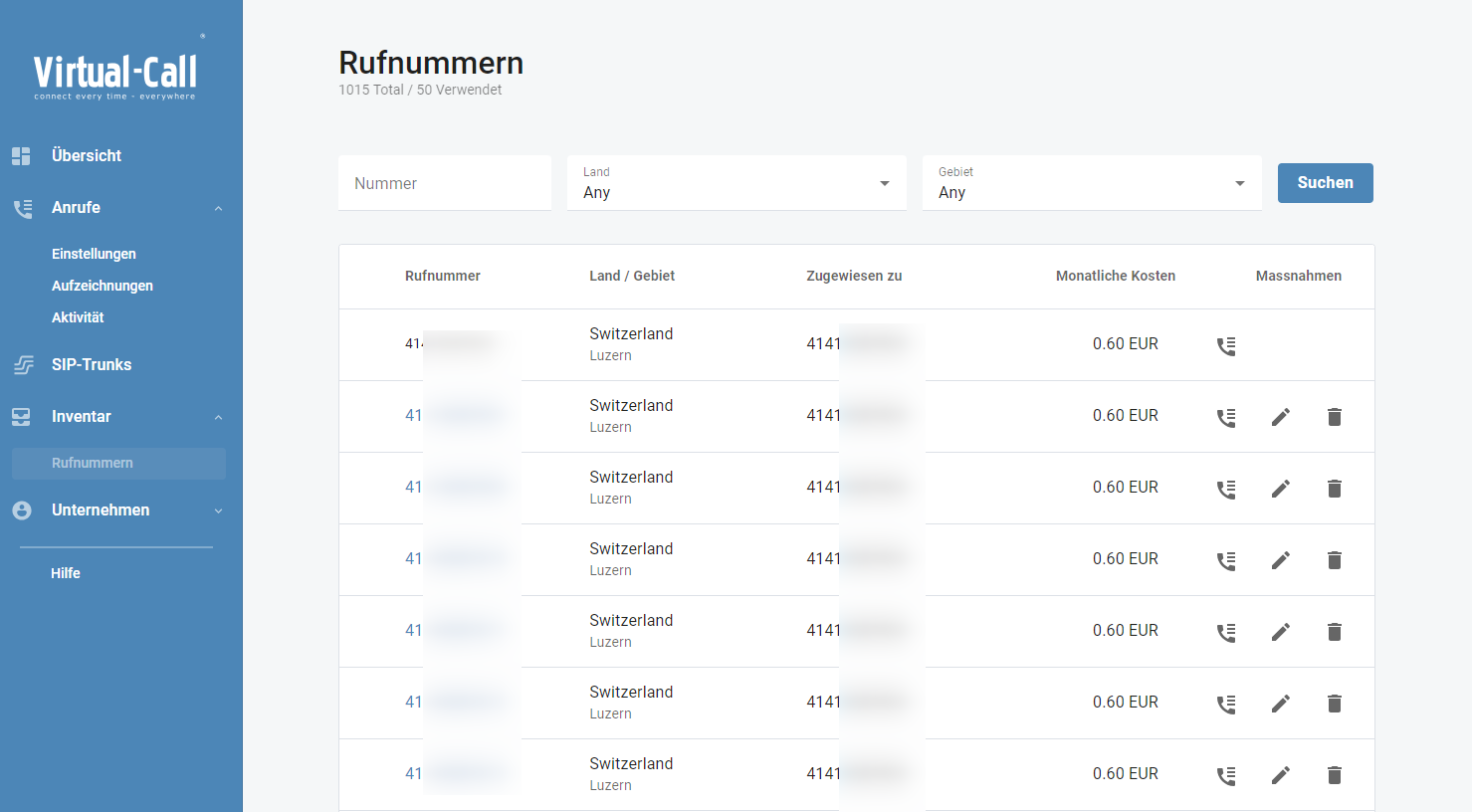Click the Virtual-Call logo
The width and height of the screenshot is (1472, 812).
(115, 72)
